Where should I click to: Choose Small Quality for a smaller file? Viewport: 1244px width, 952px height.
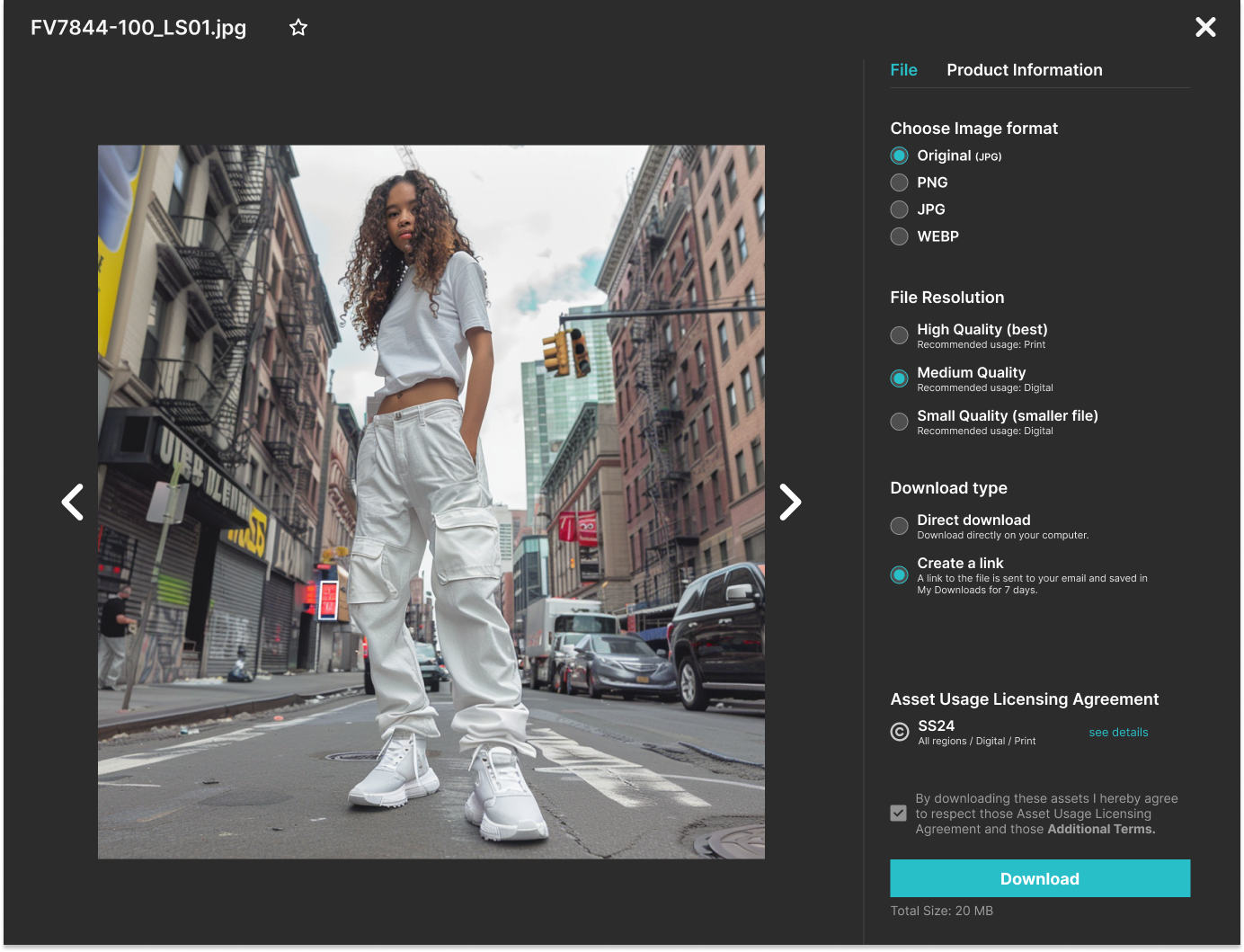(x=898, y=422)
